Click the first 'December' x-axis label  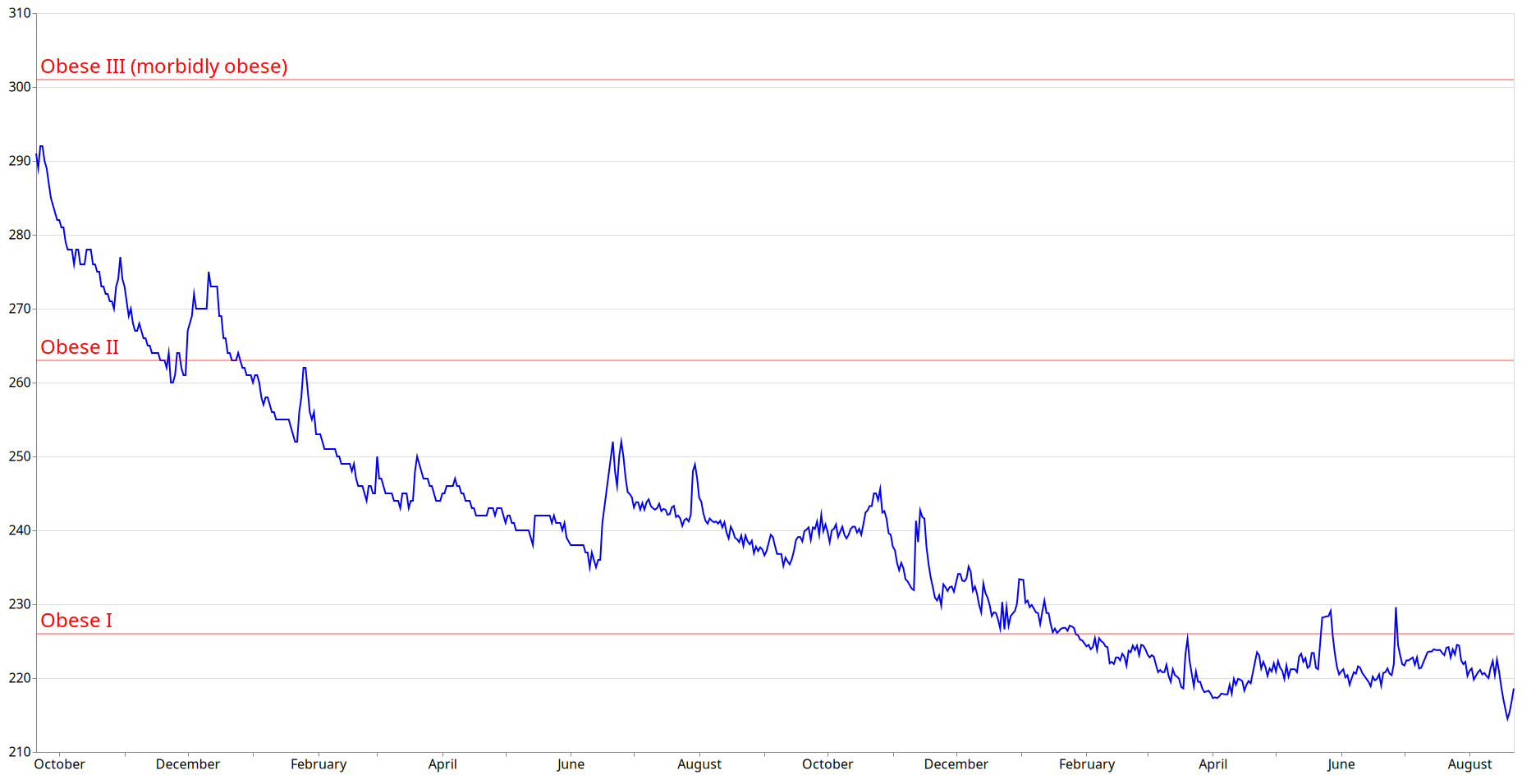click(x=188, y=764)
